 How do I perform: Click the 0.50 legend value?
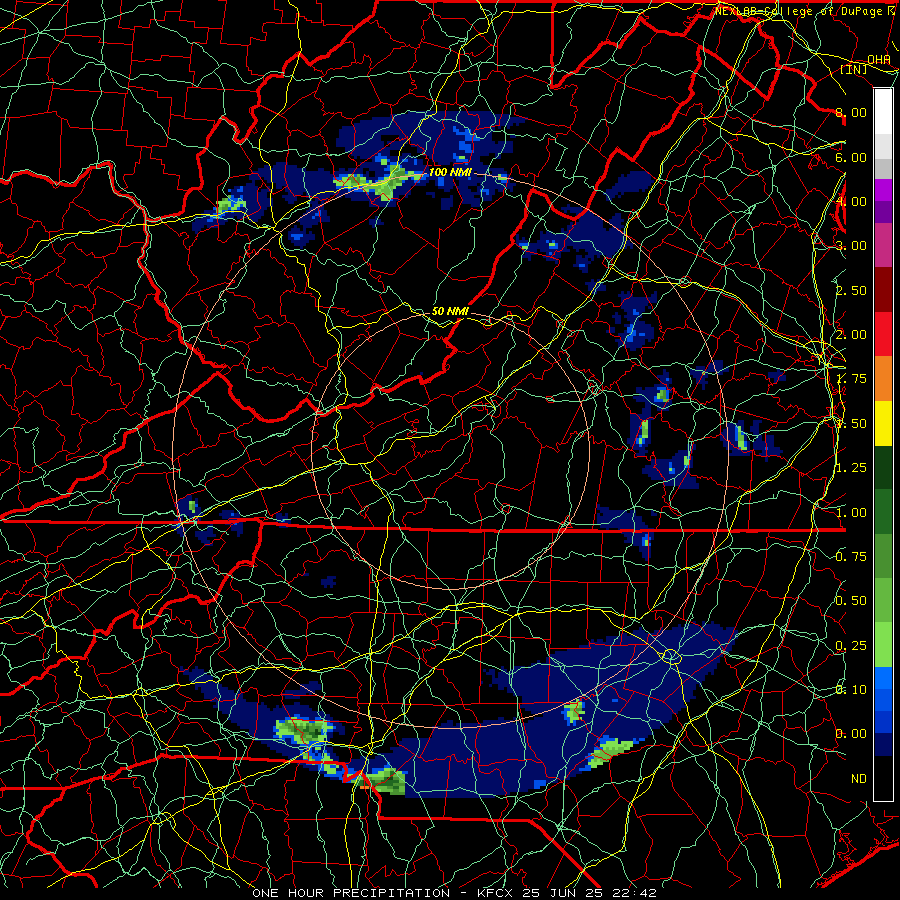click(851, 601)
